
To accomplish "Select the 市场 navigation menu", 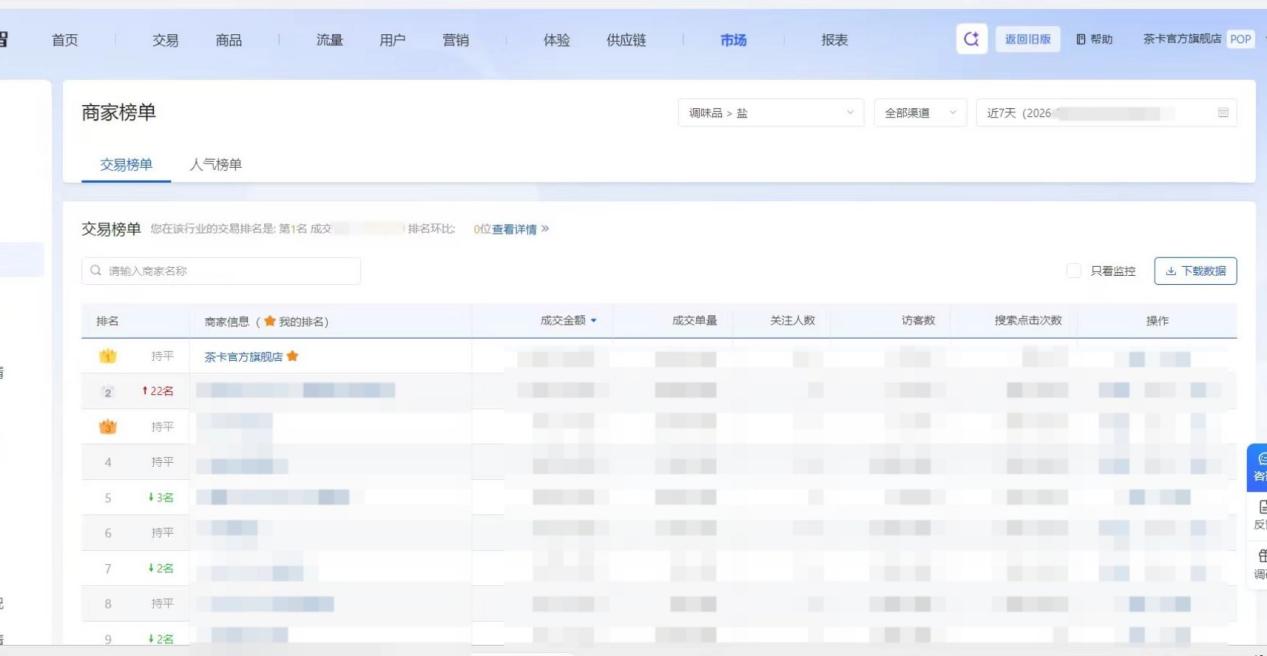I will (x=733, y=40).
